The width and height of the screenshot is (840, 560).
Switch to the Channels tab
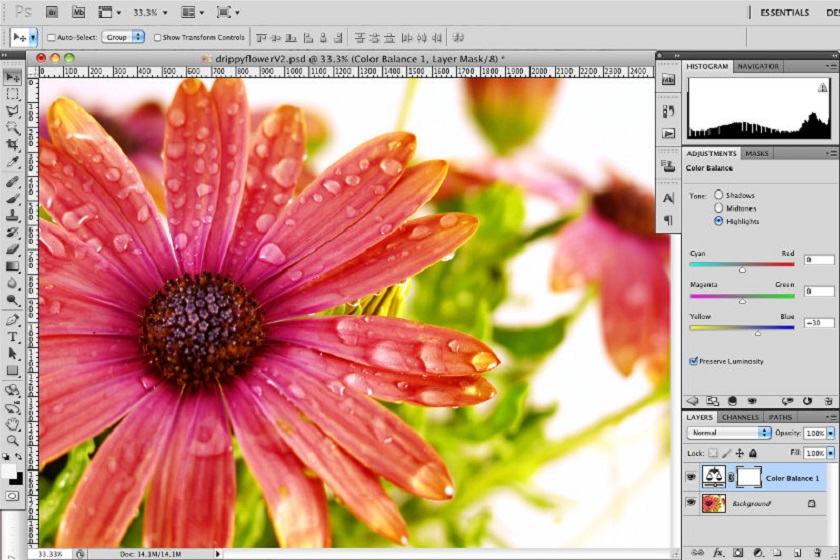point(740,417)
